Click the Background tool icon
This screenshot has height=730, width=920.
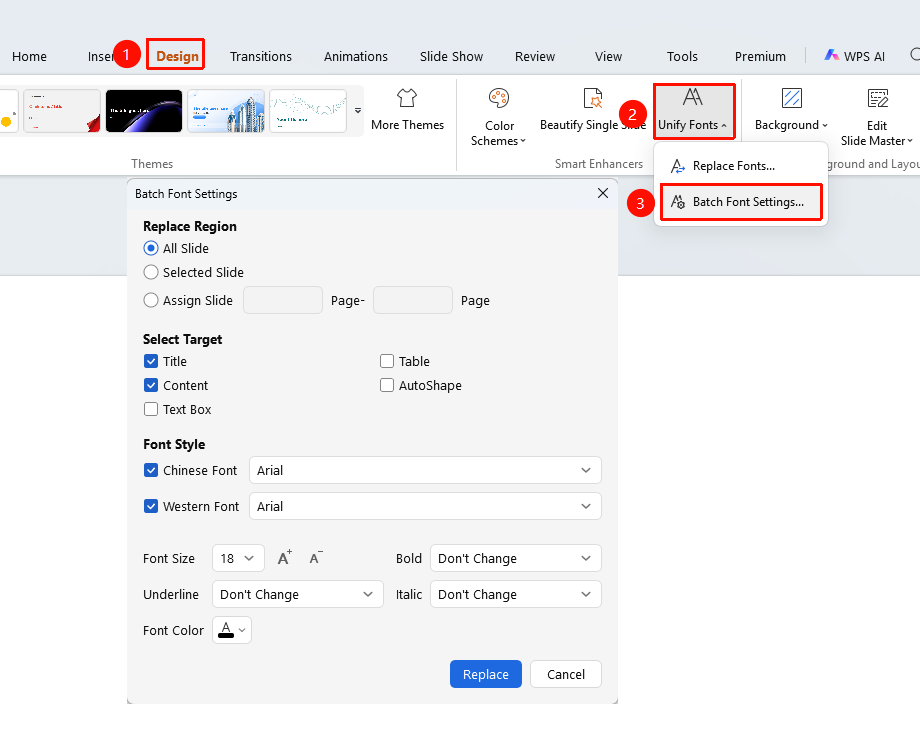[792, 98]
